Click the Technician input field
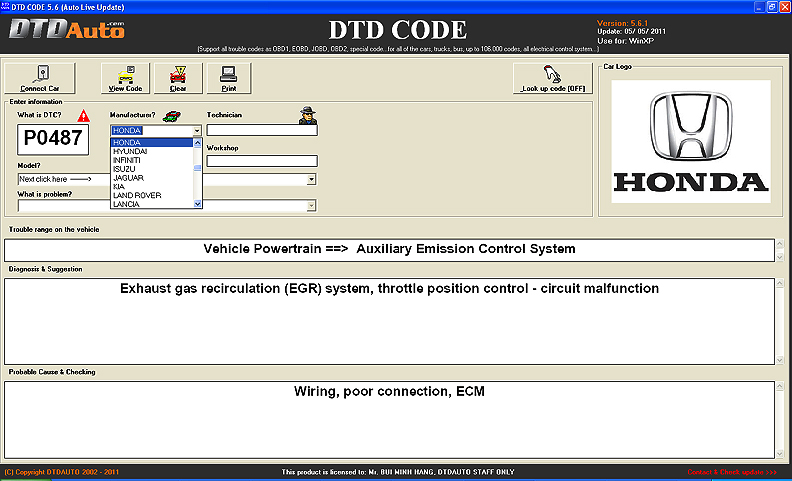 pos(262,130)
